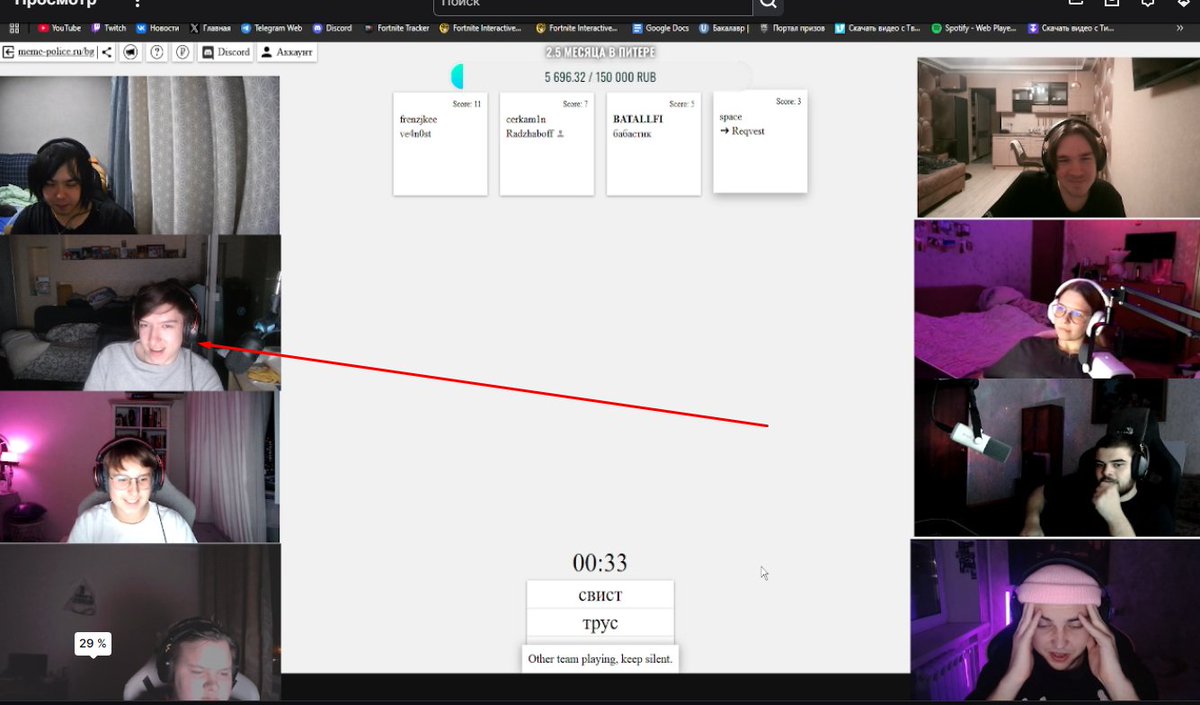The image size is (1200, 705).
Task: Select the webcam showing the 29 % tooltip
Action: click(x=140, y=622)
